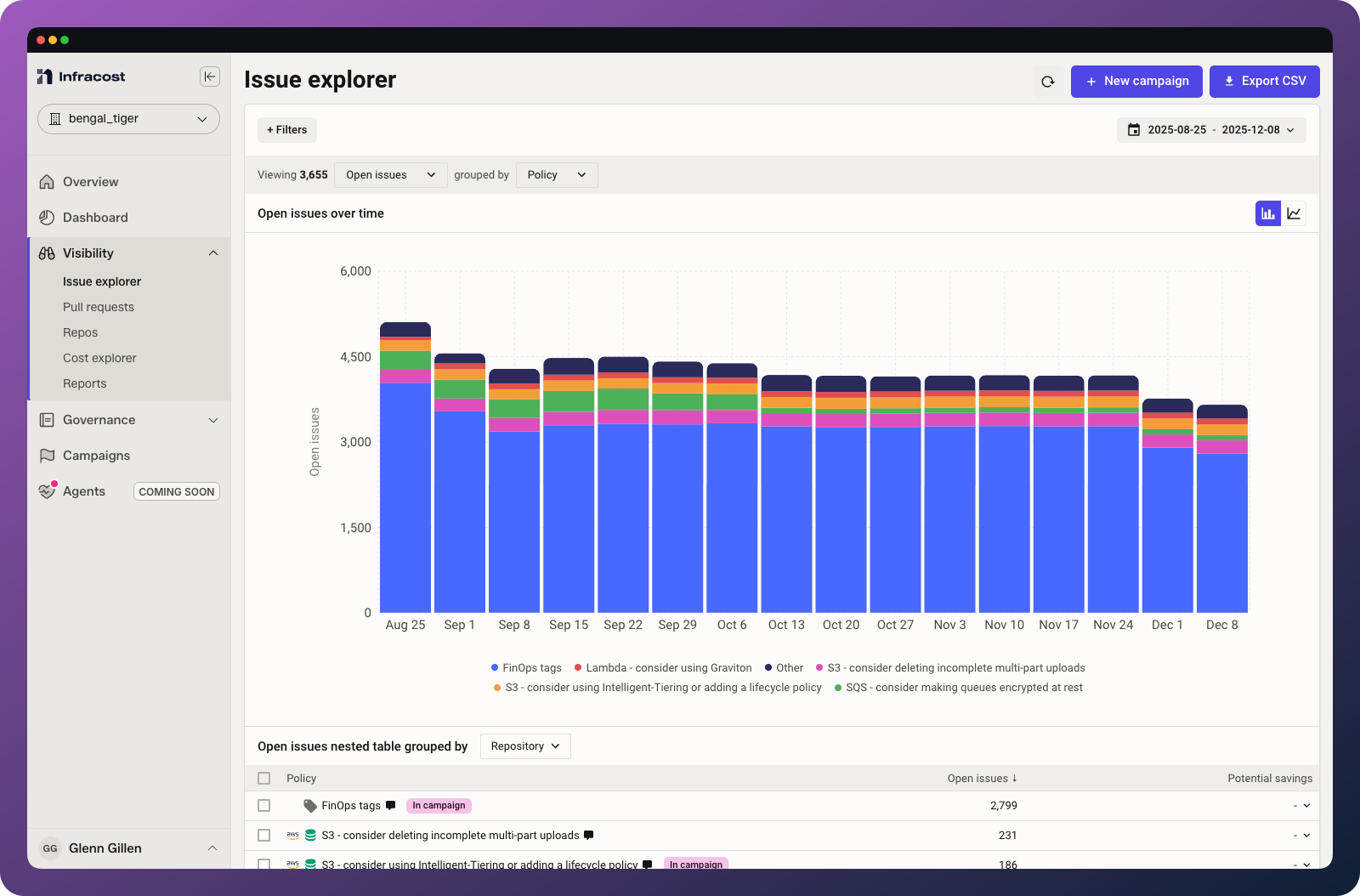Click the Dec 8 bar in chart
1360x896 pixels.
tap(1222, 508)
